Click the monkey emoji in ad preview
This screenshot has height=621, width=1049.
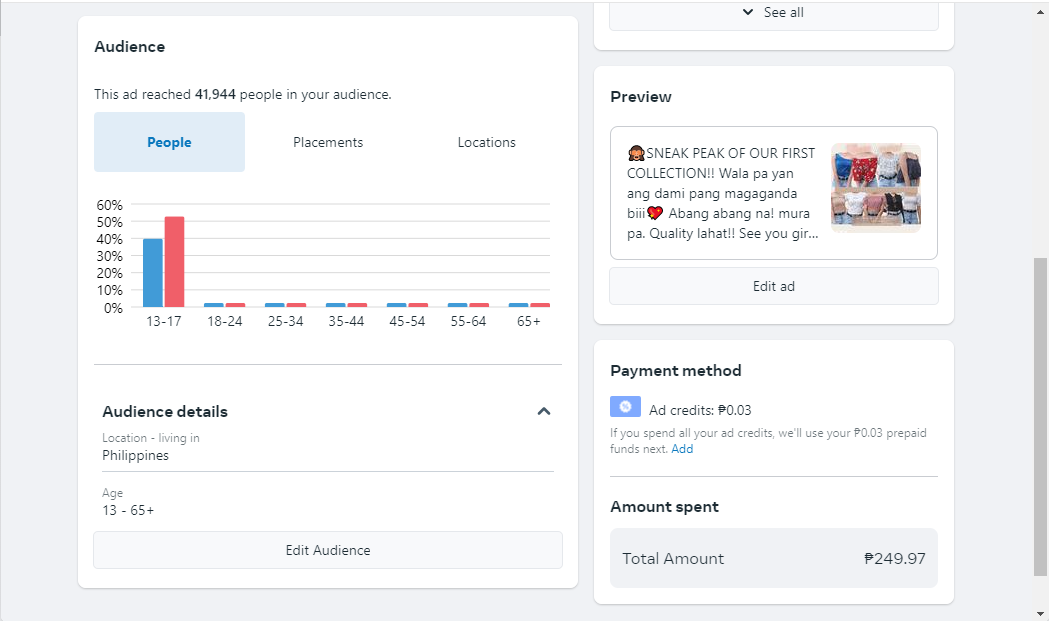(636, 153)
